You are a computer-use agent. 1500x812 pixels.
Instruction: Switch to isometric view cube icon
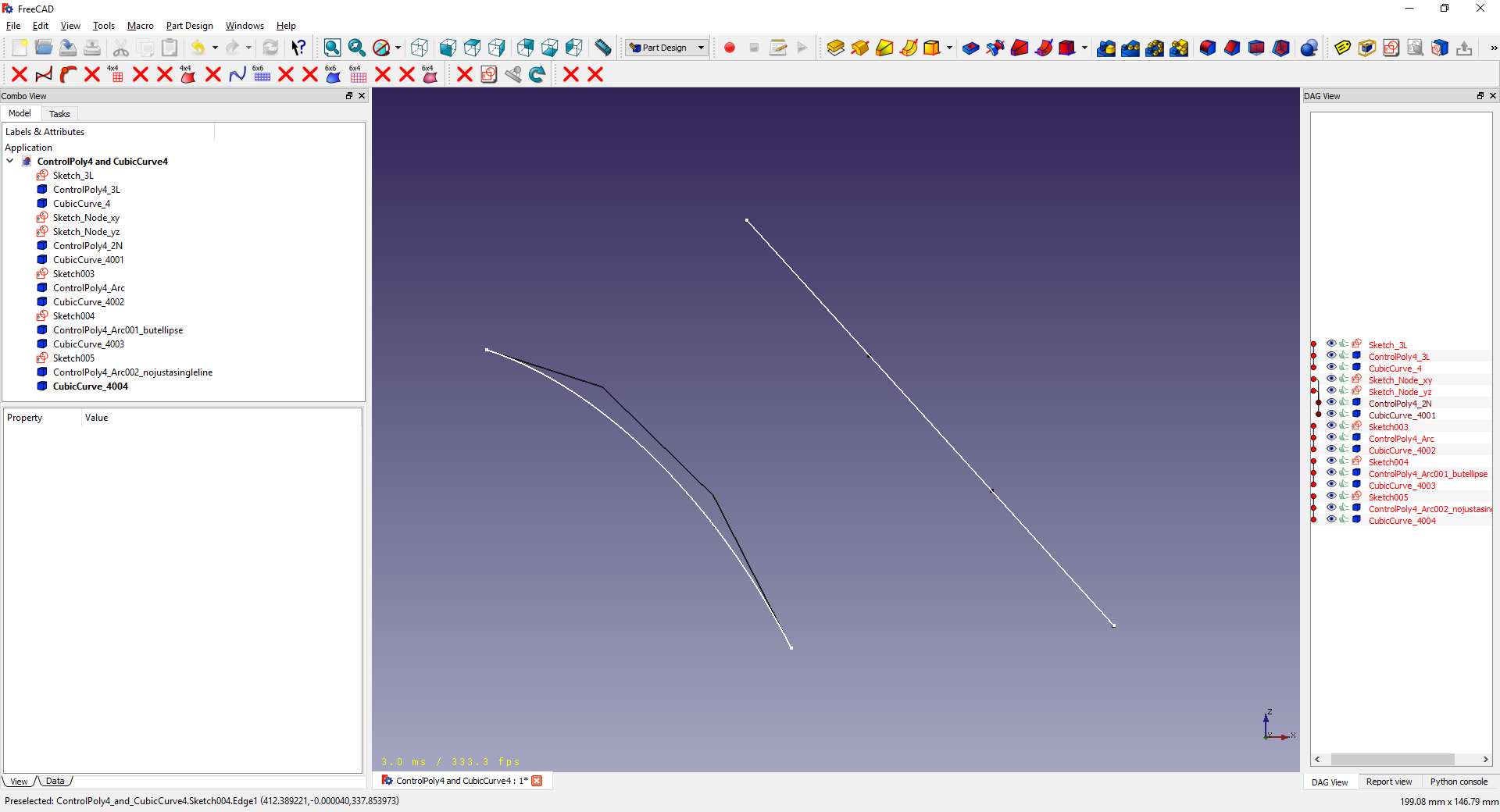(x=420, y=48)
